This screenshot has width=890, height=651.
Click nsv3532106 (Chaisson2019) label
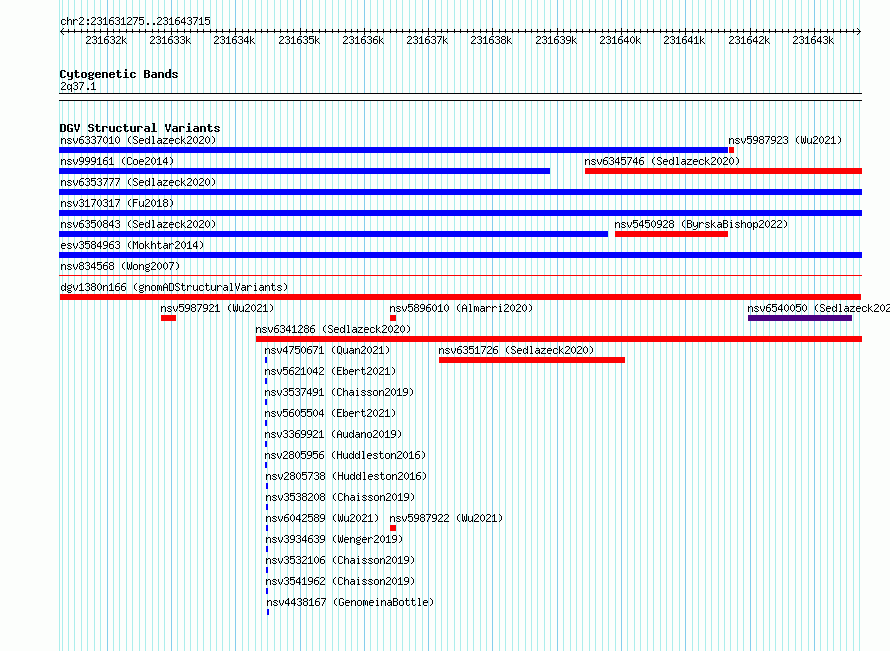coord(340,560)
